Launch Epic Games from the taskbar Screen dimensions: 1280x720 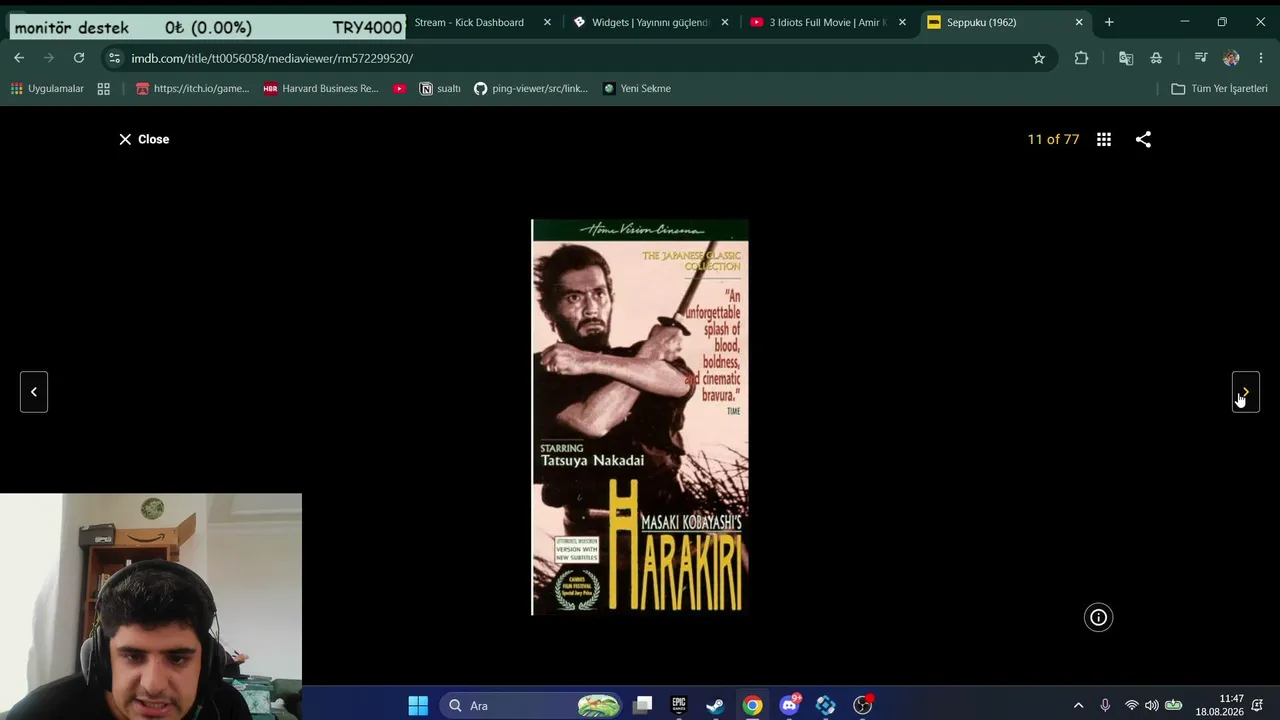[679, 706]
